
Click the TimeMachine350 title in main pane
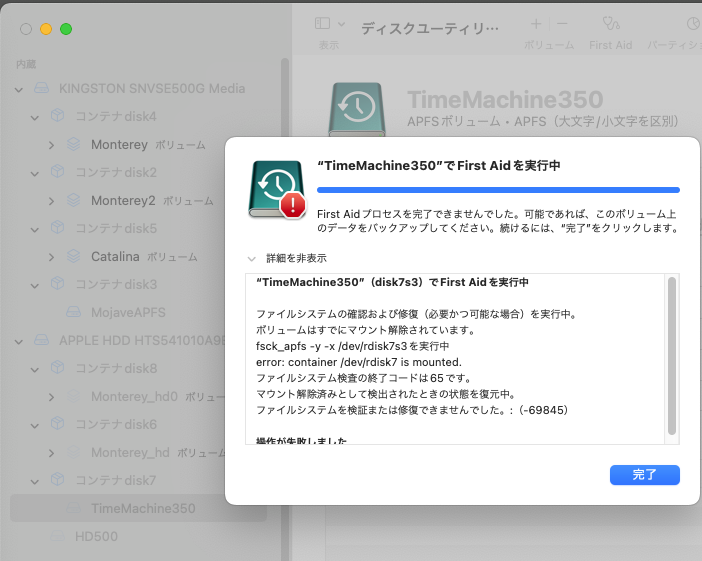505,99
